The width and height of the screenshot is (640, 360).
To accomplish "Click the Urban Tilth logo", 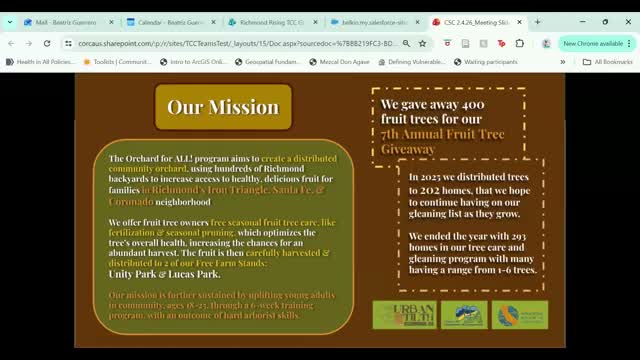I will (404, 315).
